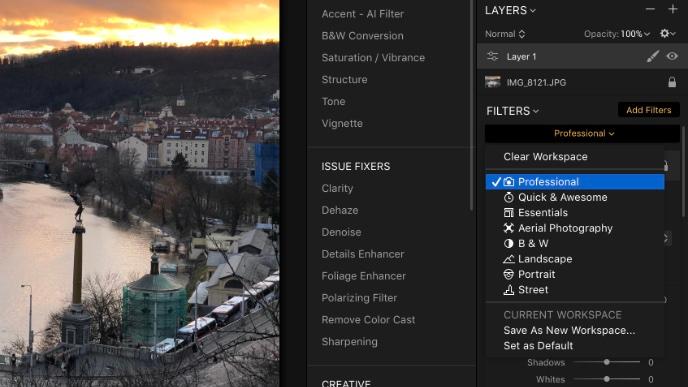Image resolution: width=688 pixels, height=387 pixels.
Task: Add the Details Enhancer filter
Action: [x=363, y=254]
